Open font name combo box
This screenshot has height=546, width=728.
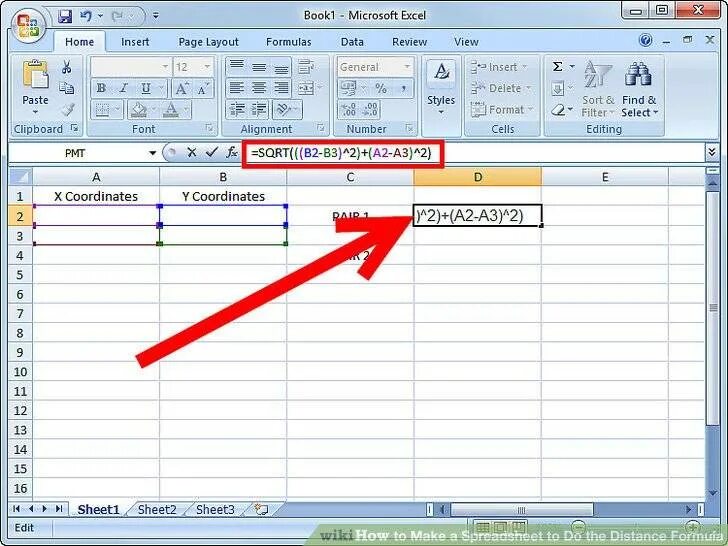(x=130, y=67)
